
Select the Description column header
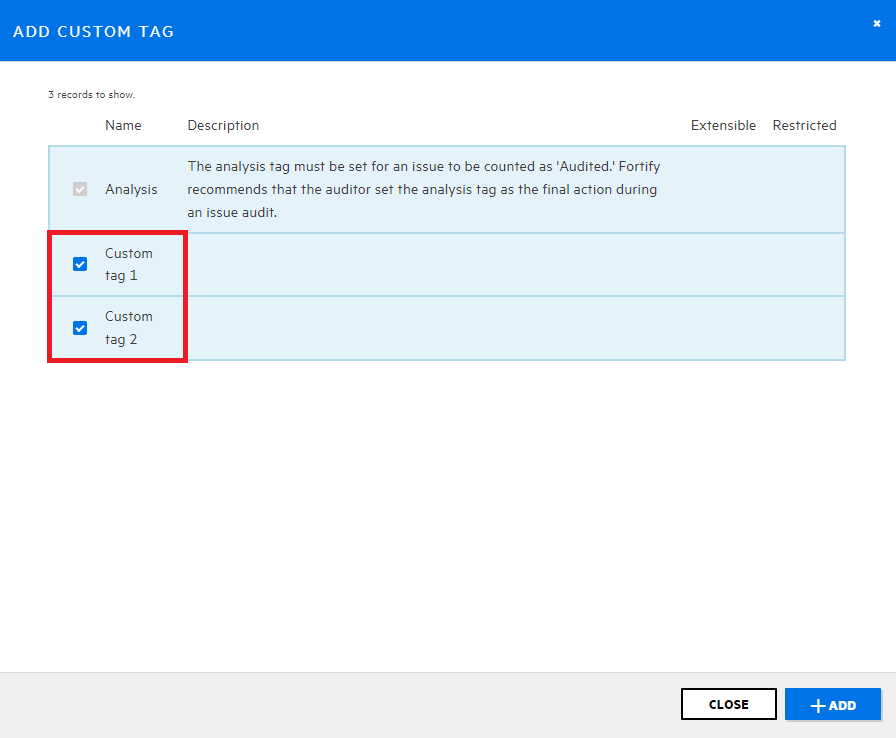[x=223, y=125]
